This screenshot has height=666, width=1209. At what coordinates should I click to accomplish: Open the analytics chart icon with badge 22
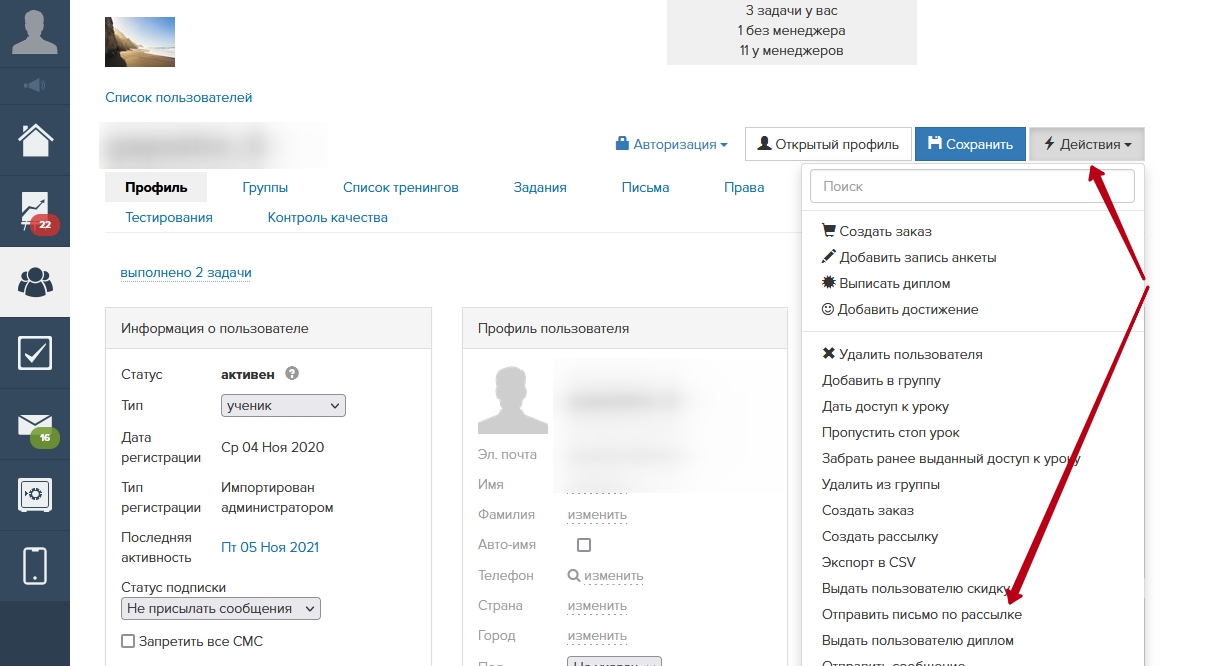pyautogui.click(x=35, y=211)
